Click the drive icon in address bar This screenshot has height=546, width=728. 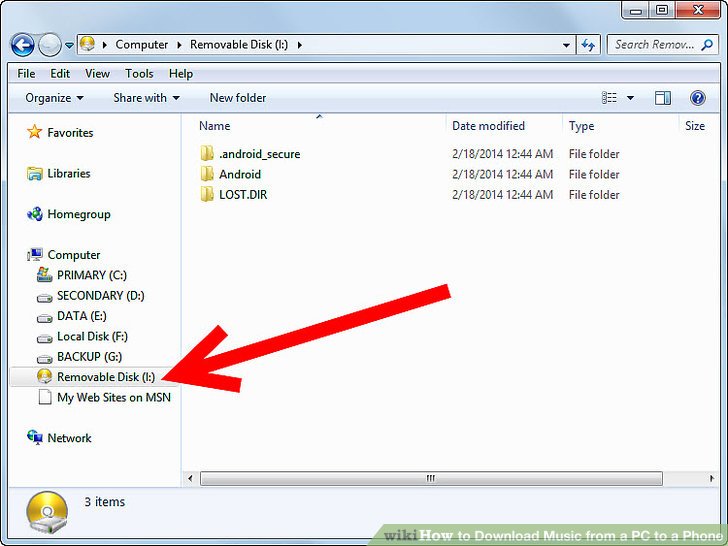pyautogui.click(x=87, y=44)
